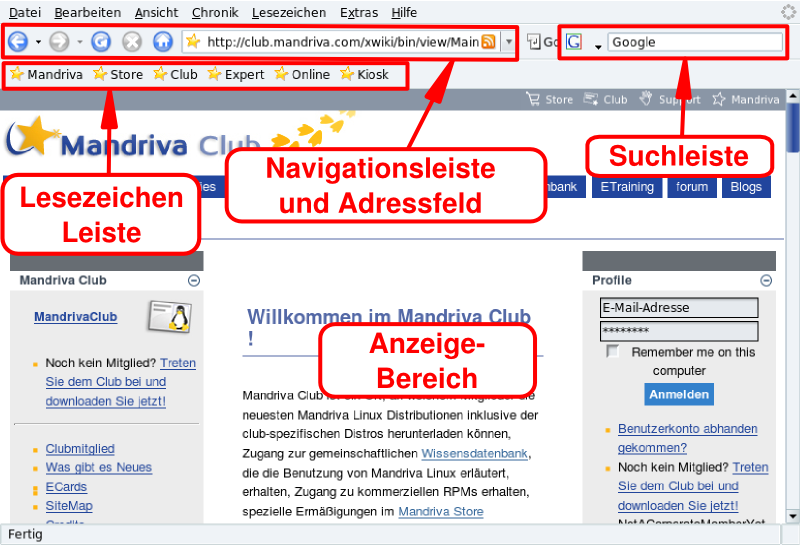Image resolution: width=800 pixels, height=545 pixels.
Task: Click the RSS feed icon in address bar
Action: (488, 41)
